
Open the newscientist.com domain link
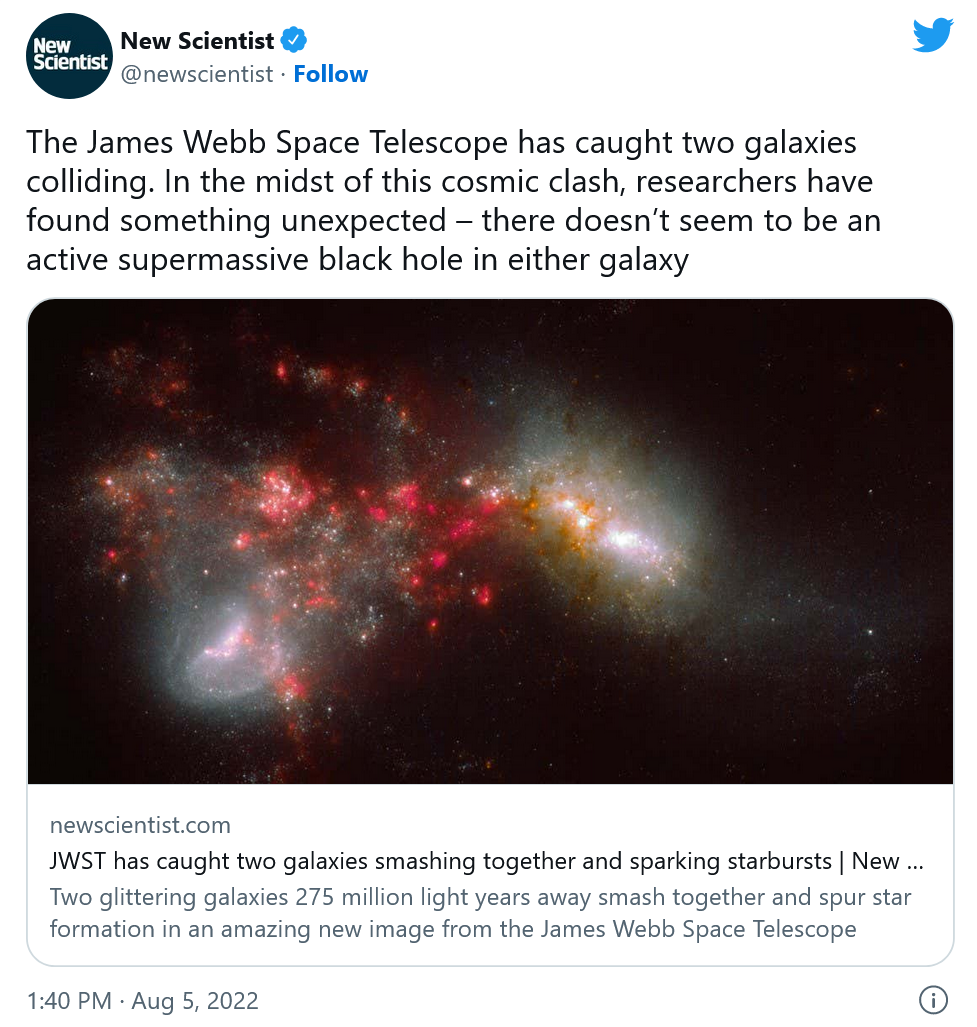140,825
